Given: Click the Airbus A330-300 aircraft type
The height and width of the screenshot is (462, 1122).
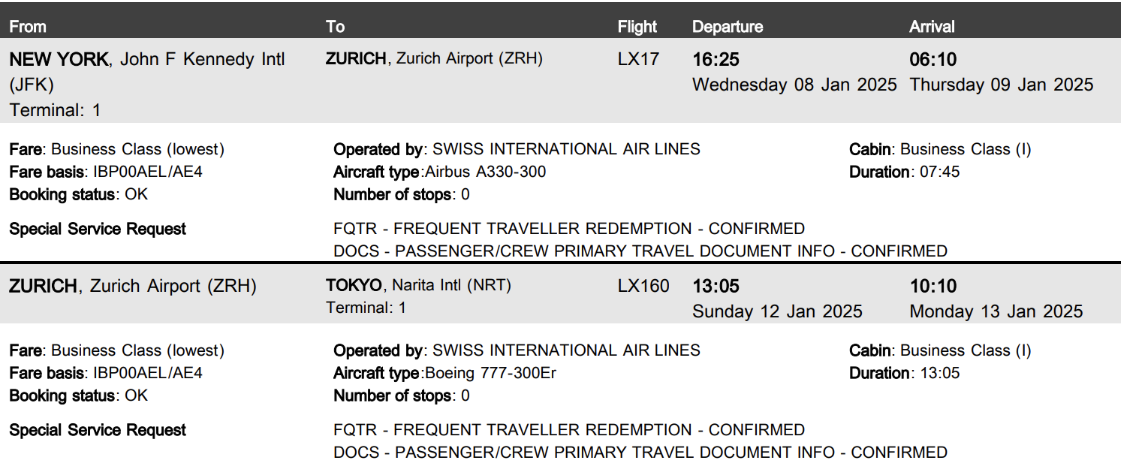Looking at the screenshot, I should point(485,172).
